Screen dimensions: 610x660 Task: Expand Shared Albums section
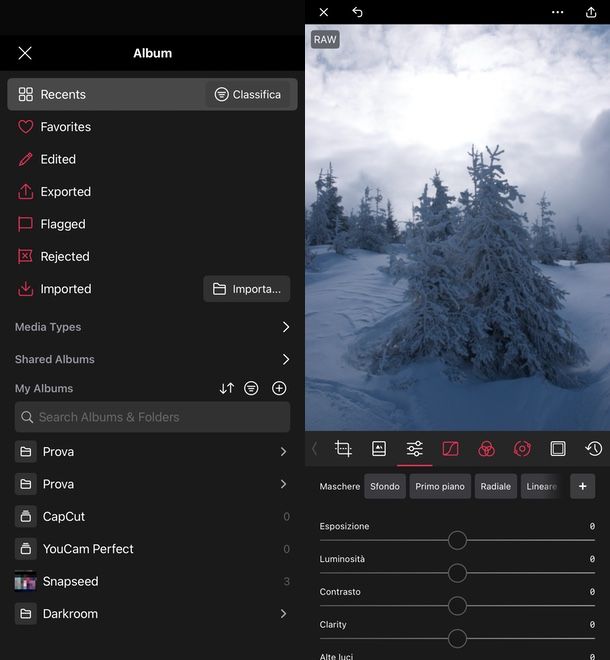click(152, 359)
